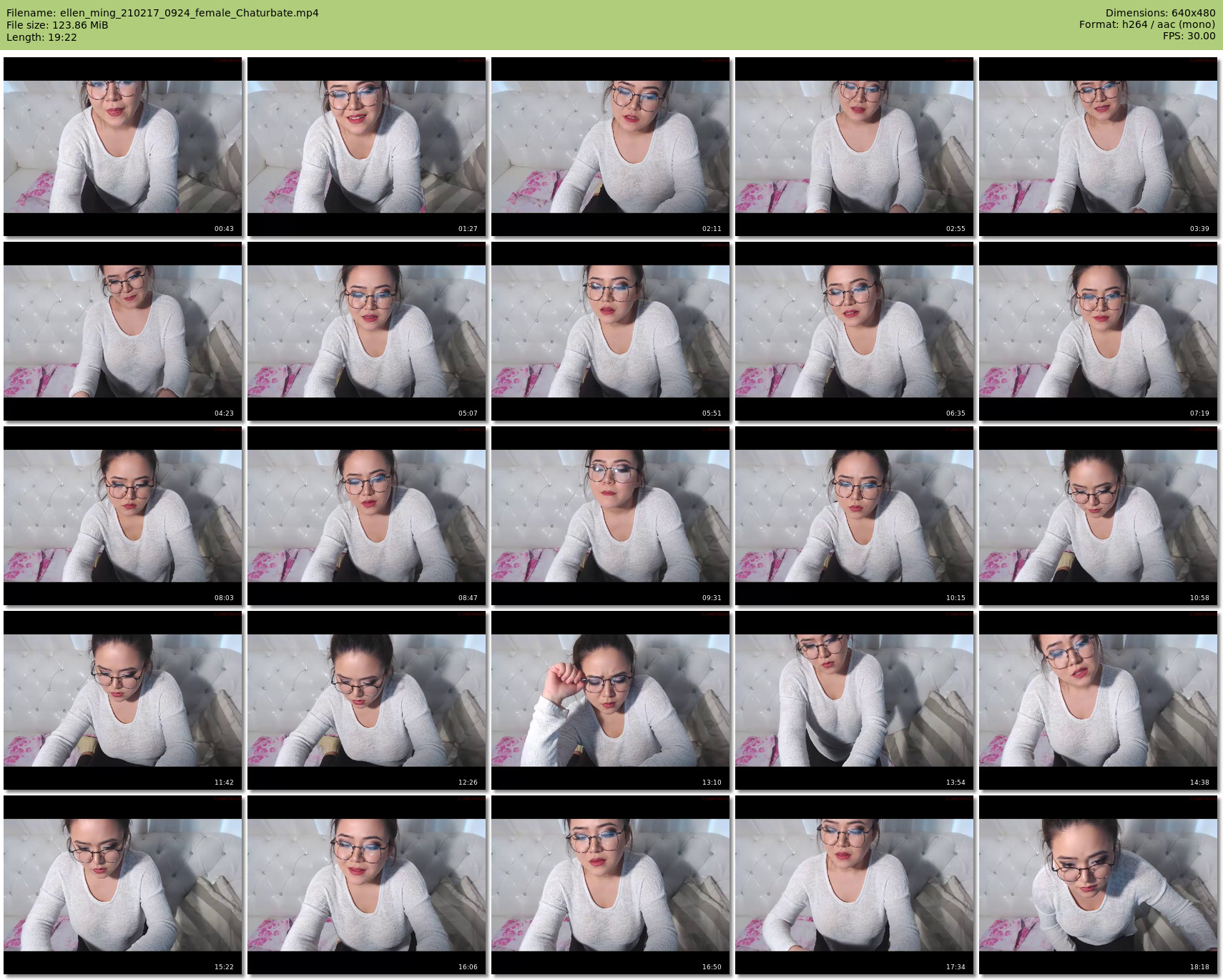Select the frame with timestamp 14:38
1223x980 pixels.
(x=1099, y=700)
